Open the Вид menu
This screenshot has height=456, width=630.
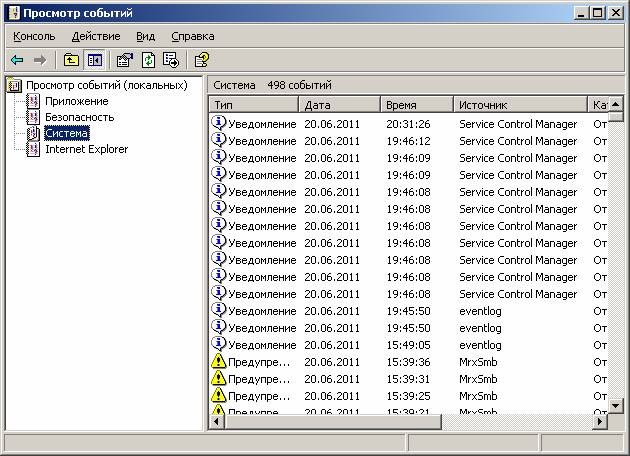[146, 36]
